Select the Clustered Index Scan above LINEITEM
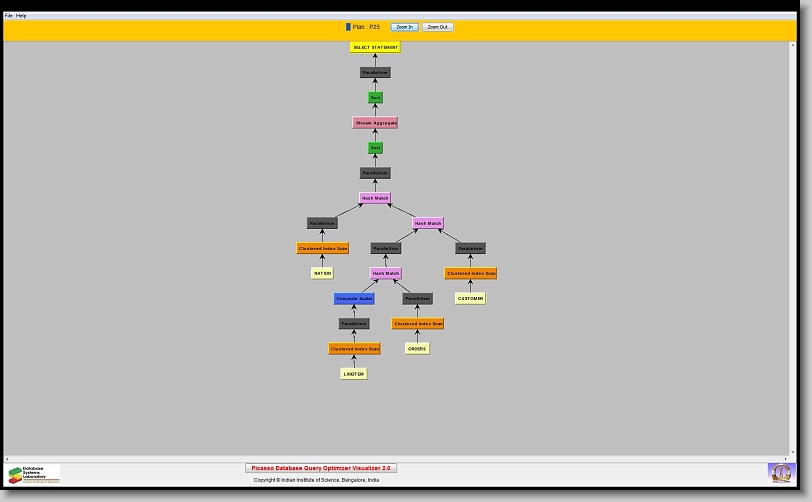Viewport: 812px width, 502px height. [354, 349]
